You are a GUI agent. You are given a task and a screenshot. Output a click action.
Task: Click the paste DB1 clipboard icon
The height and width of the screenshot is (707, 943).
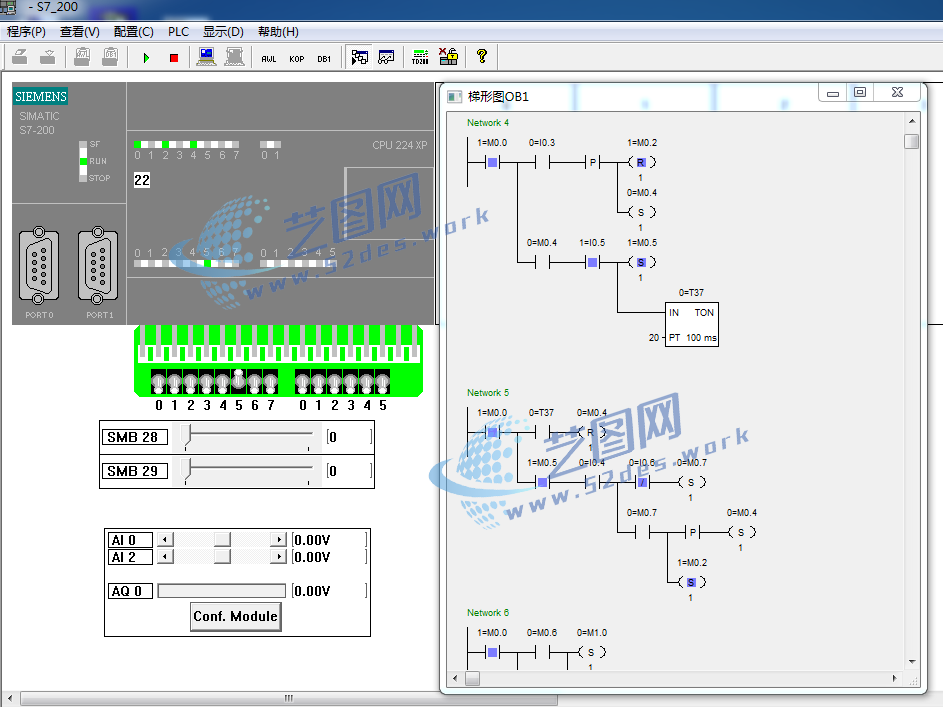click(110, 57)
